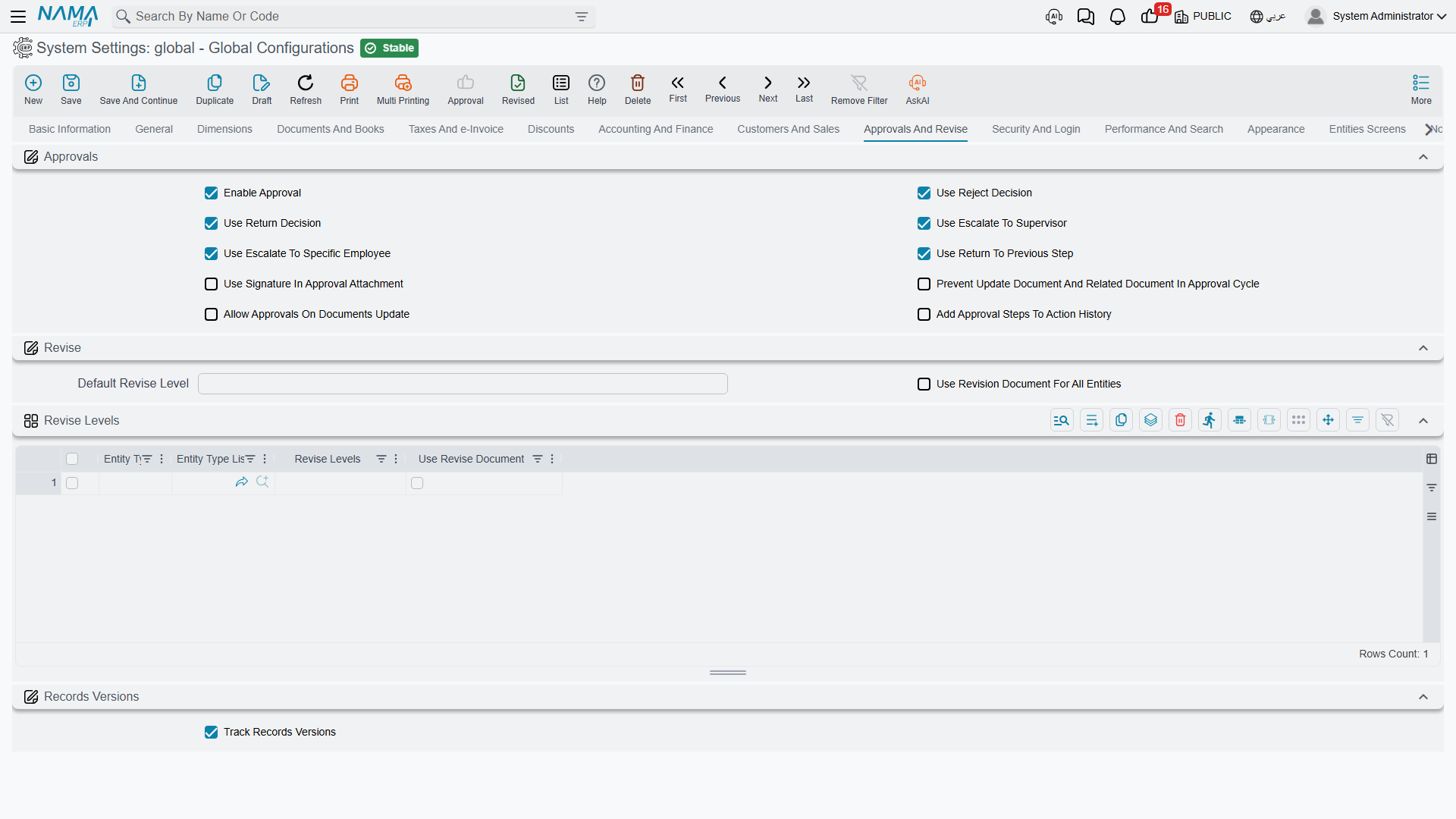Enable Use Signature In Approval Attachment
The height and width of the screenshot is (819, 1456).
[x=211, y=284]
